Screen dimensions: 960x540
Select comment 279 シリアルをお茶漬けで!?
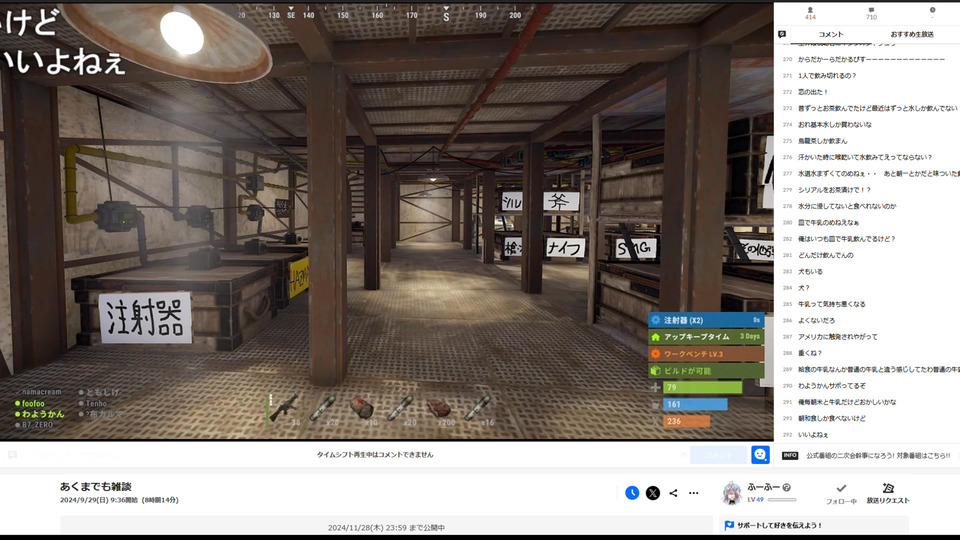[834, 190]
